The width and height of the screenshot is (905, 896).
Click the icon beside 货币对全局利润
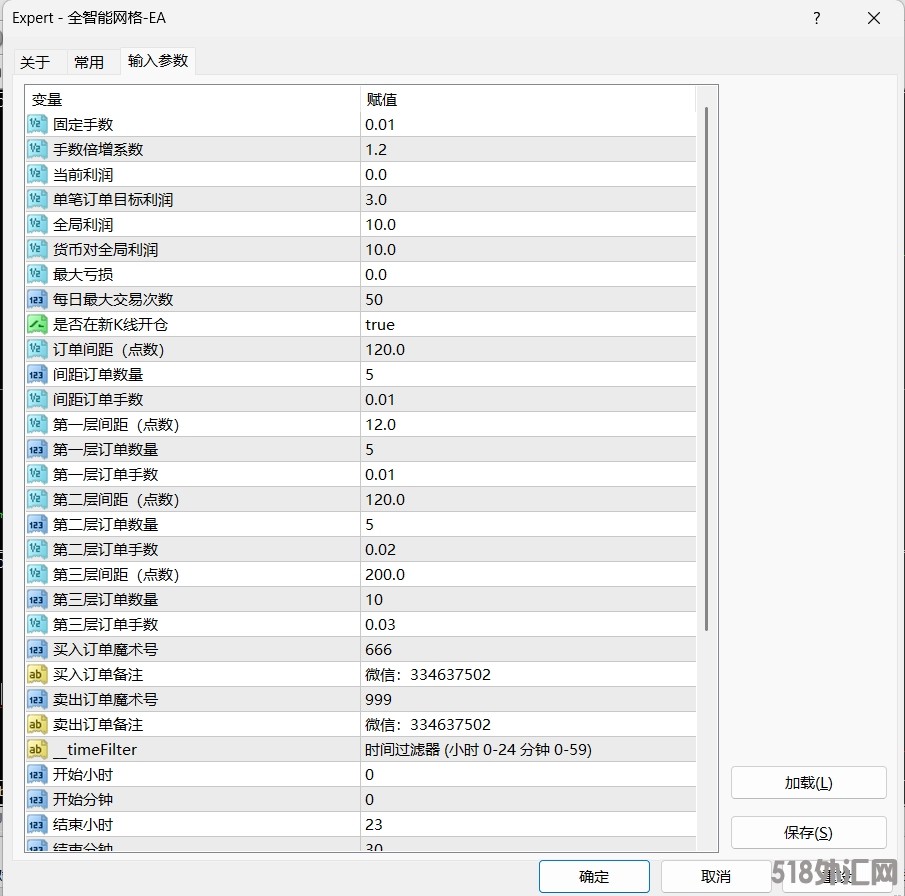38,249
